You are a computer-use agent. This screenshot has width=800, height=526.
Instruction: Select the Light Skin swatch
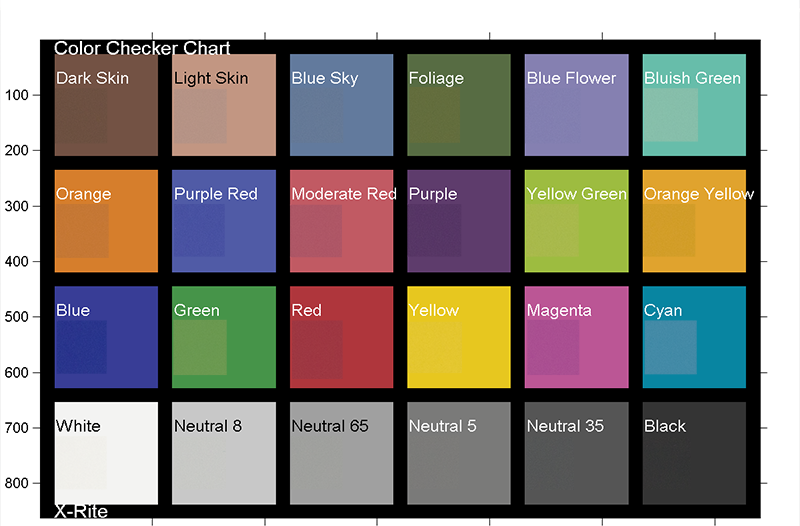point(224,105)
